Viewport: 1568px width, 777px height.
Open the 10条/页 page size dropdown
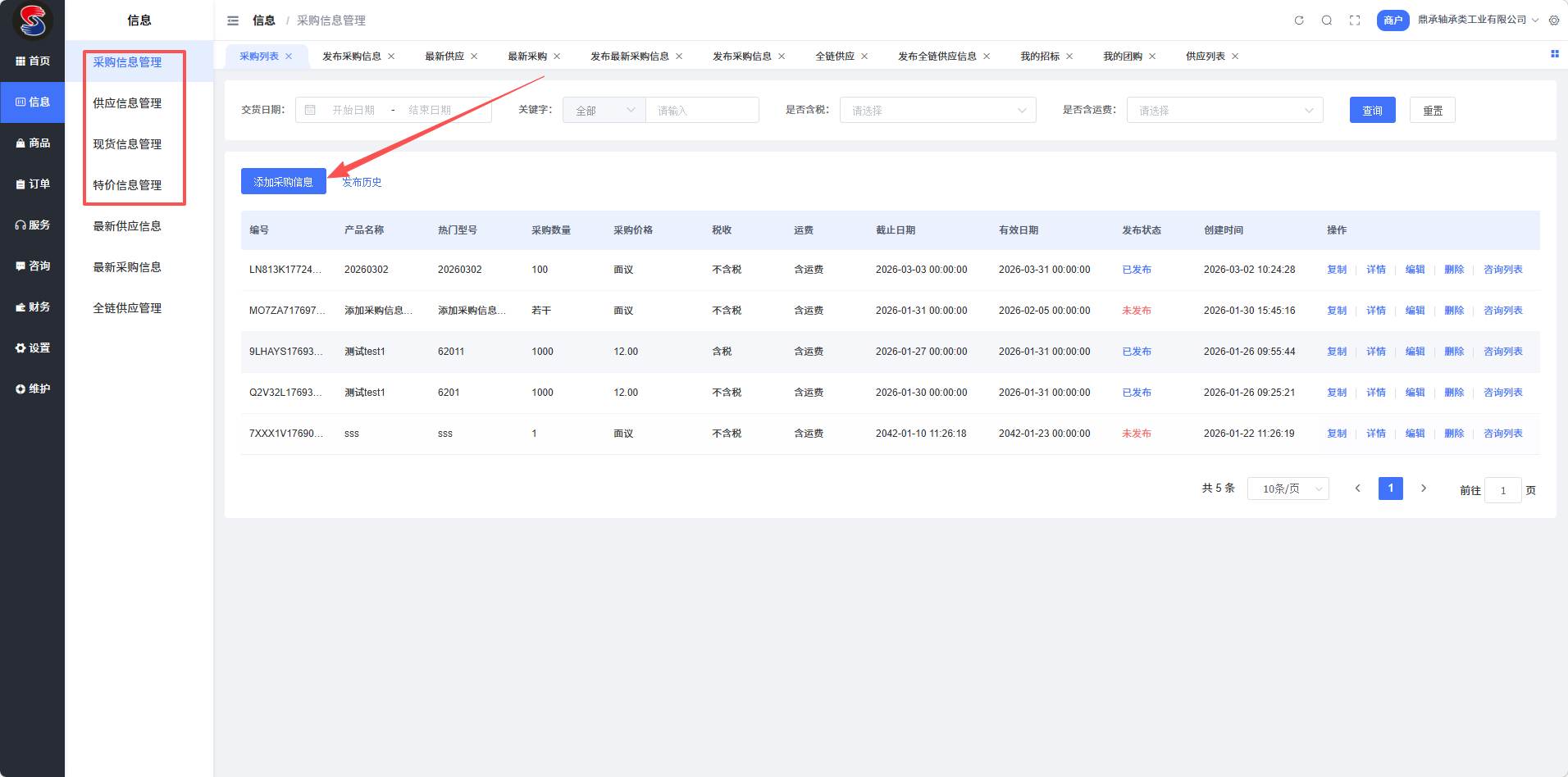(1288, 489)
